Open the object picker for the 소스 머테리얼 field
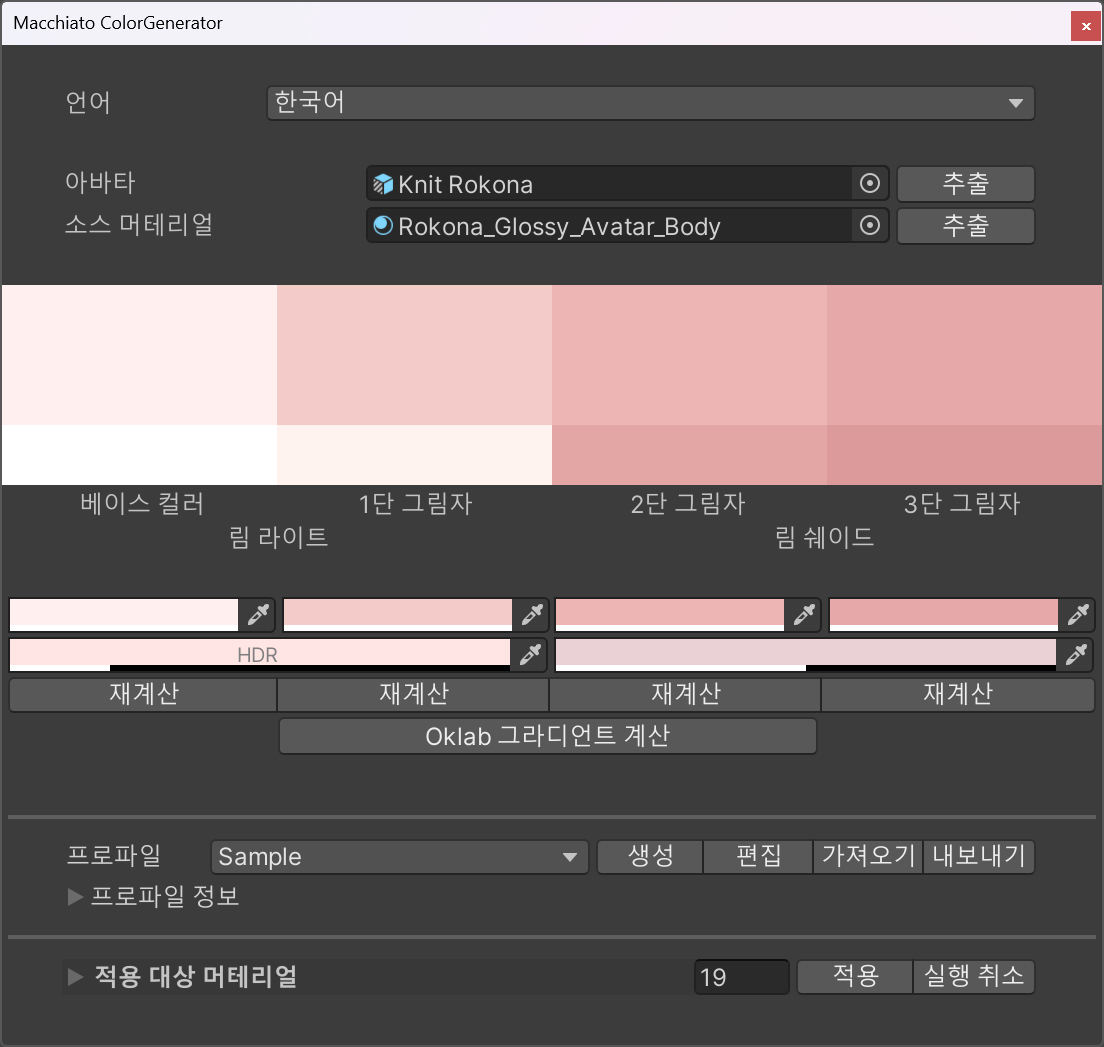This screenshot has height=1047, width=1104. 870,225
